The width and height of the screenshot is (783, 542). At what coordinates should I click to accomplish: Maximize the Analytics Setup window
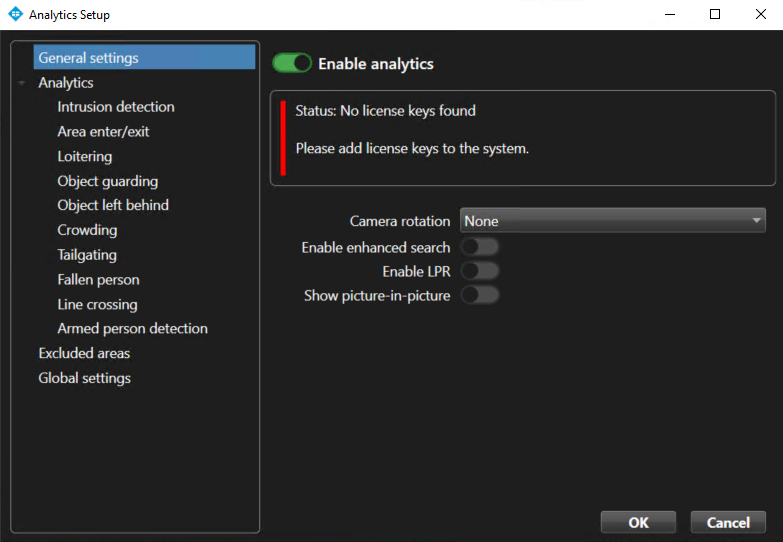point(715,15)
